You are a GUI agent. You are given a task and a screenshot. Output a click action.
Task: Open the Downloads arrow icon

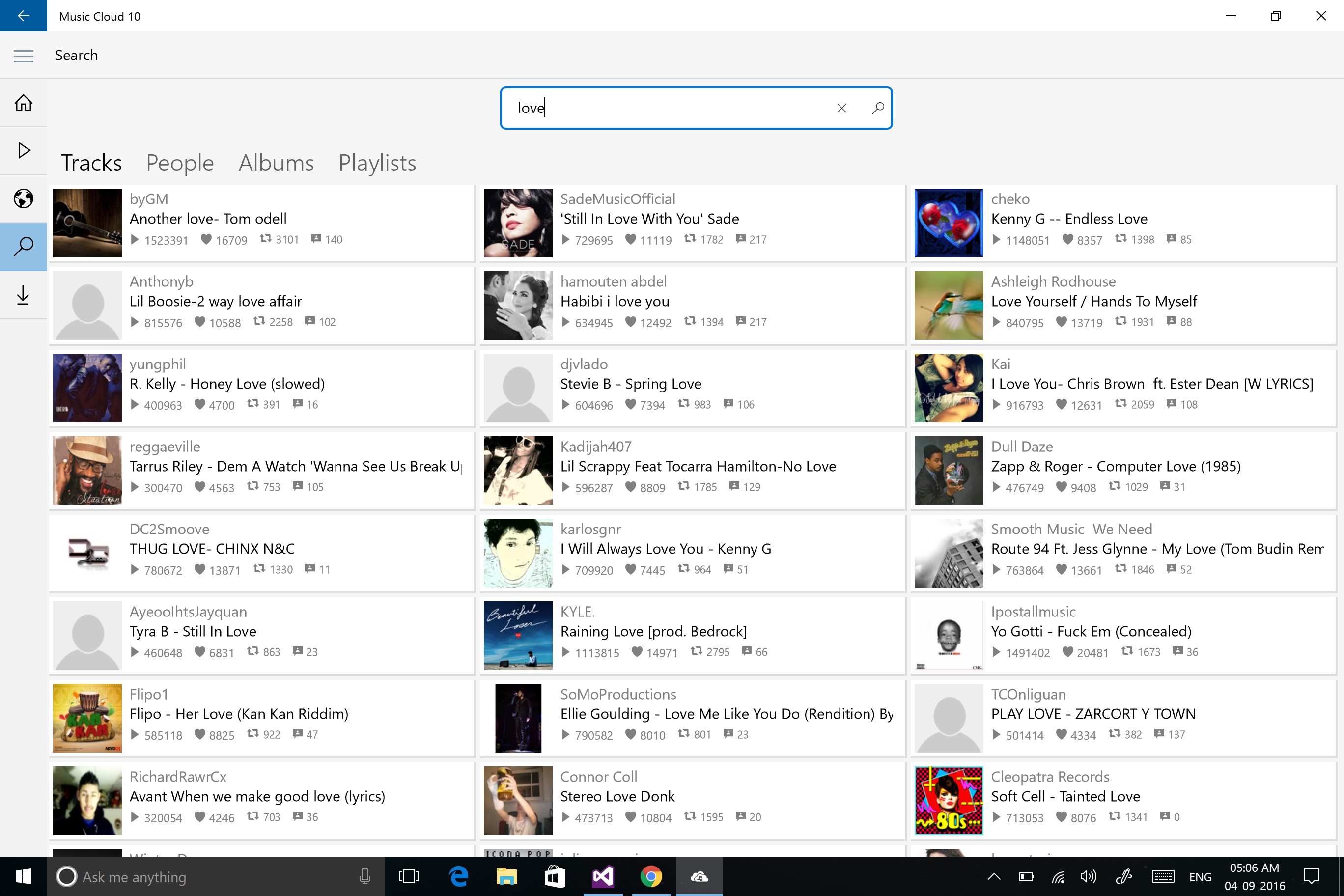click(x=24, y=295)
